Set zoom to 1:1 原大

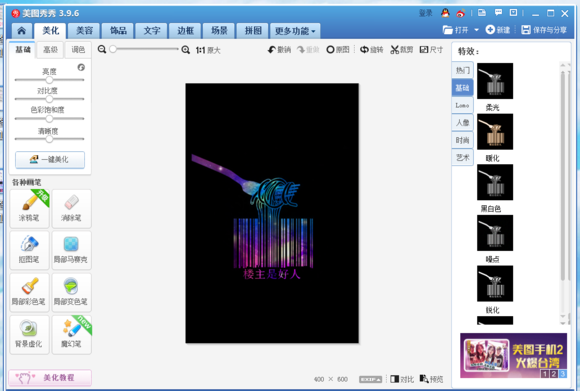pos(208,50)
